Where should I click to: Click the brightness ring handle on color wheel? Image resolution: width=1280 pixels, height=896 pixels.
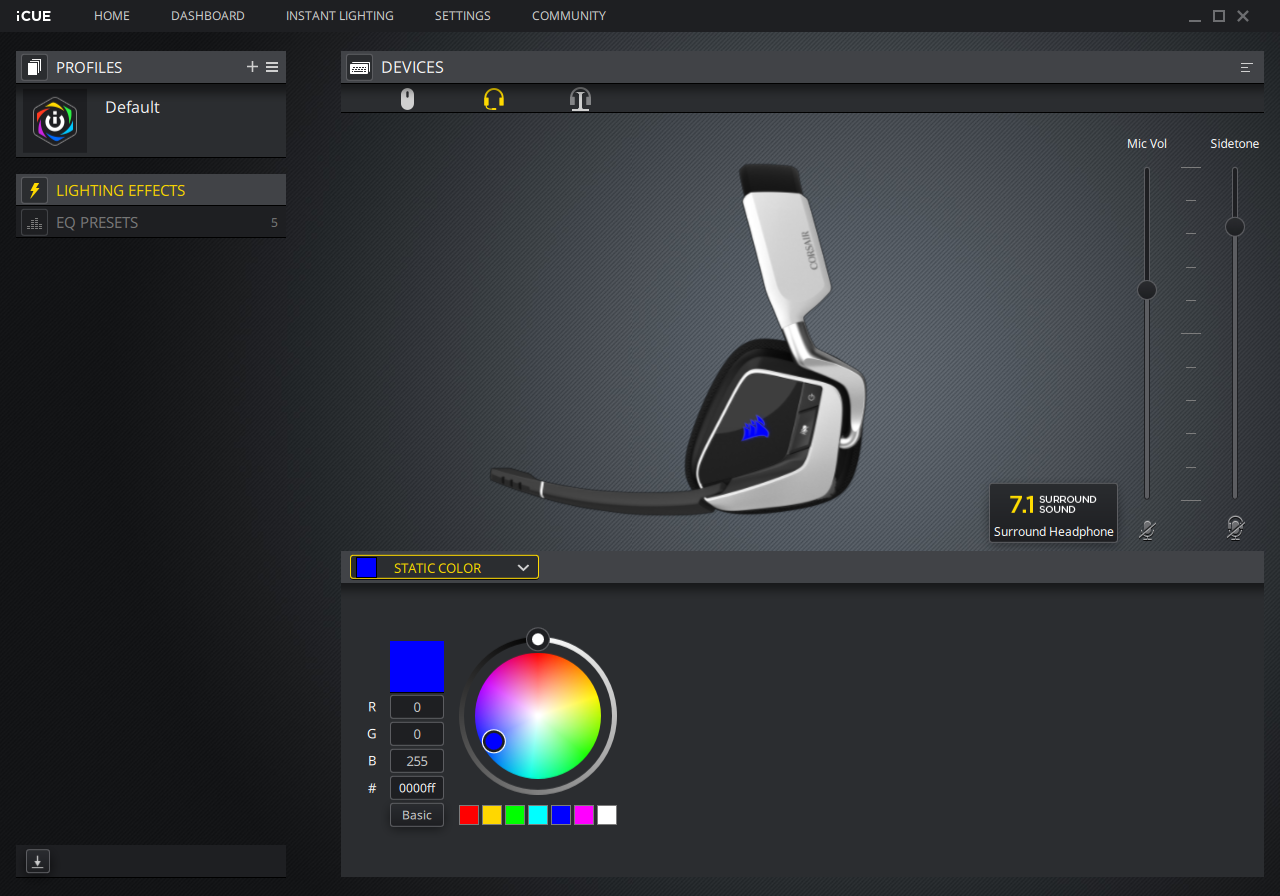tap(538, 639)
